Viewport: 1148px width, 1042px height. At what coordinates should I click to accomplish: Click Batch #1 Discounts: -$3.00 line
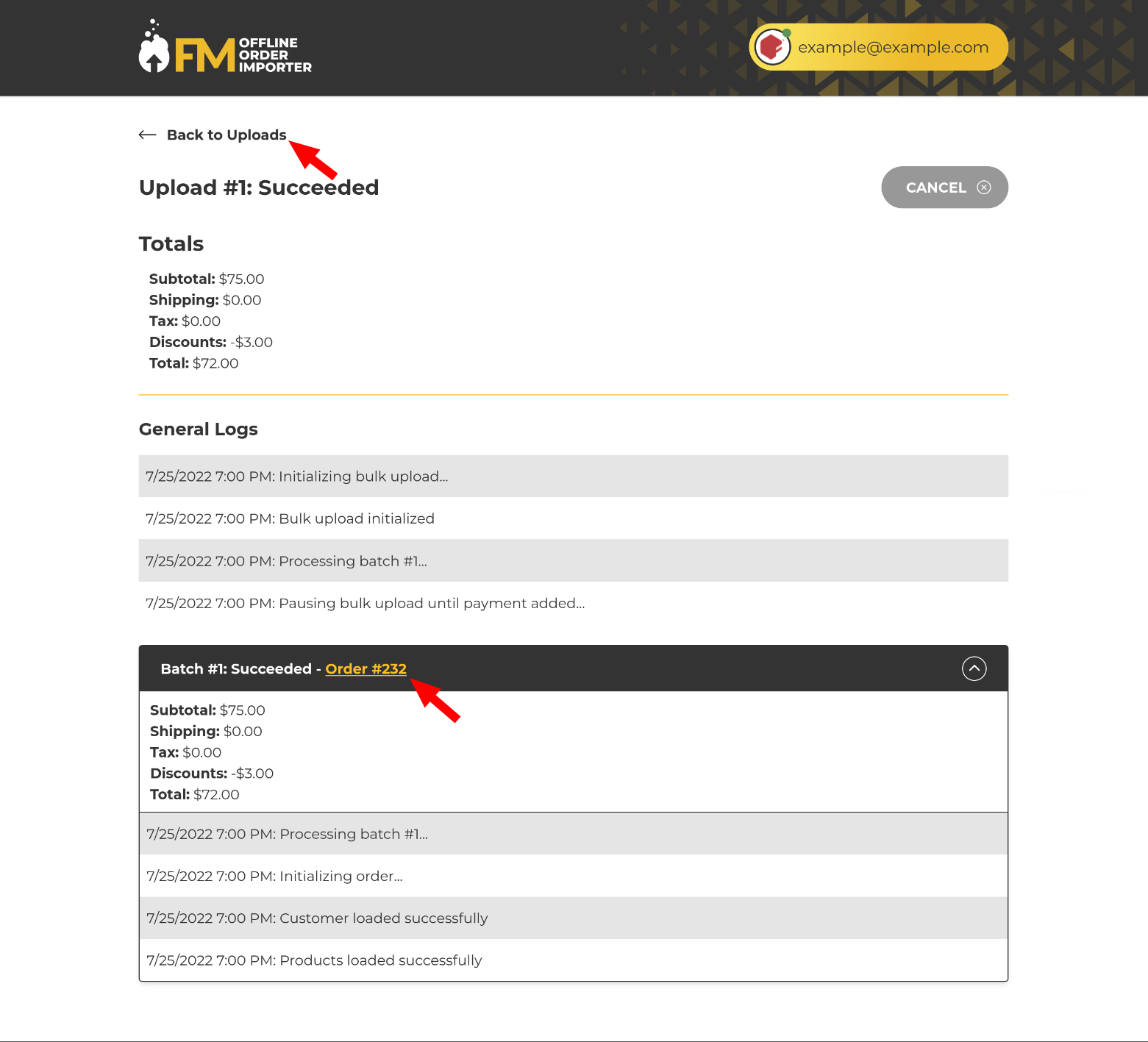[212, 774]
